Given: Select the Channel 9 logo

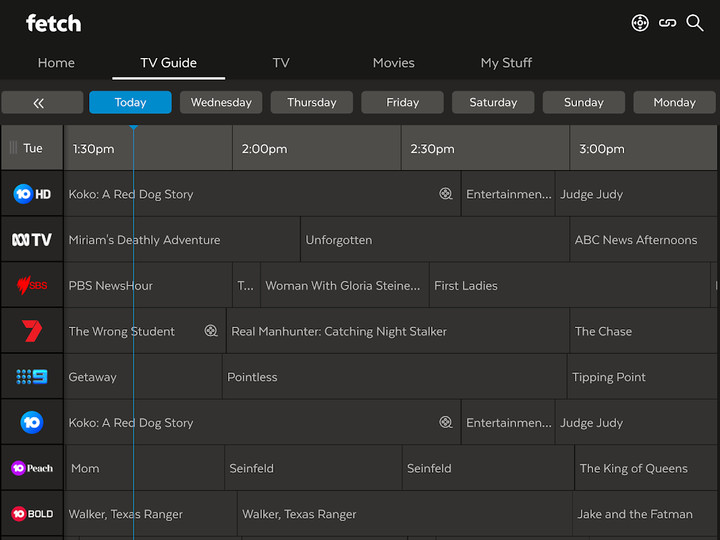Looking at the screenshot, I should tap(32, 377).
